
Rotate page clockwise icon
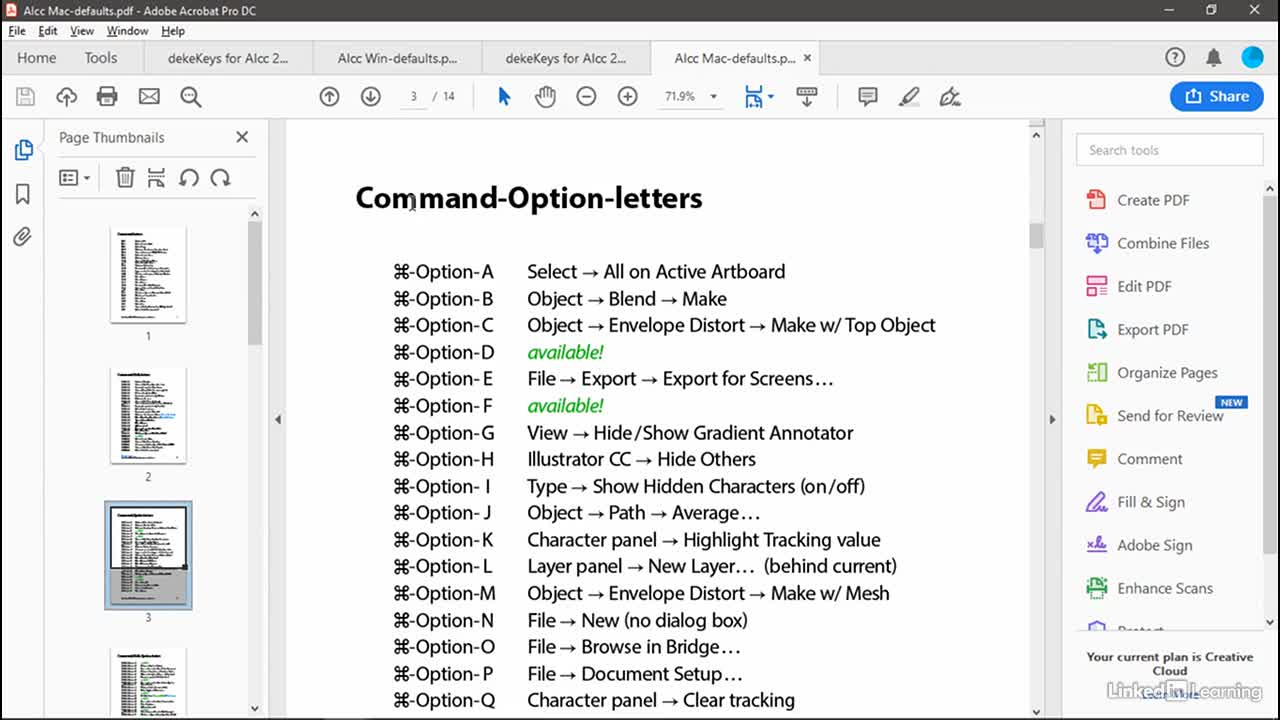(x=220, y=178)
